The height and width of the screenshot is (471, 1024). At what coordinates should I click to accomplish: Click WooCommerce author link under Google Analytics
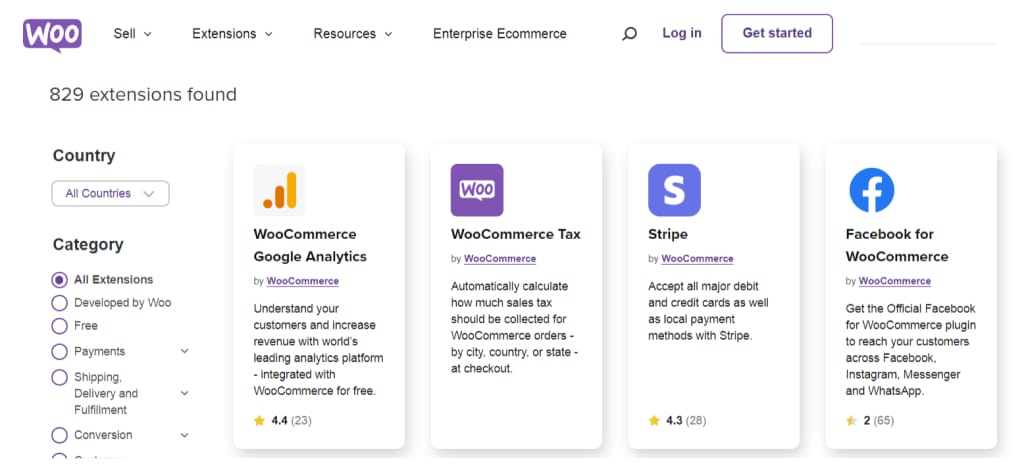pyautogui.click(x=303, y=281)
